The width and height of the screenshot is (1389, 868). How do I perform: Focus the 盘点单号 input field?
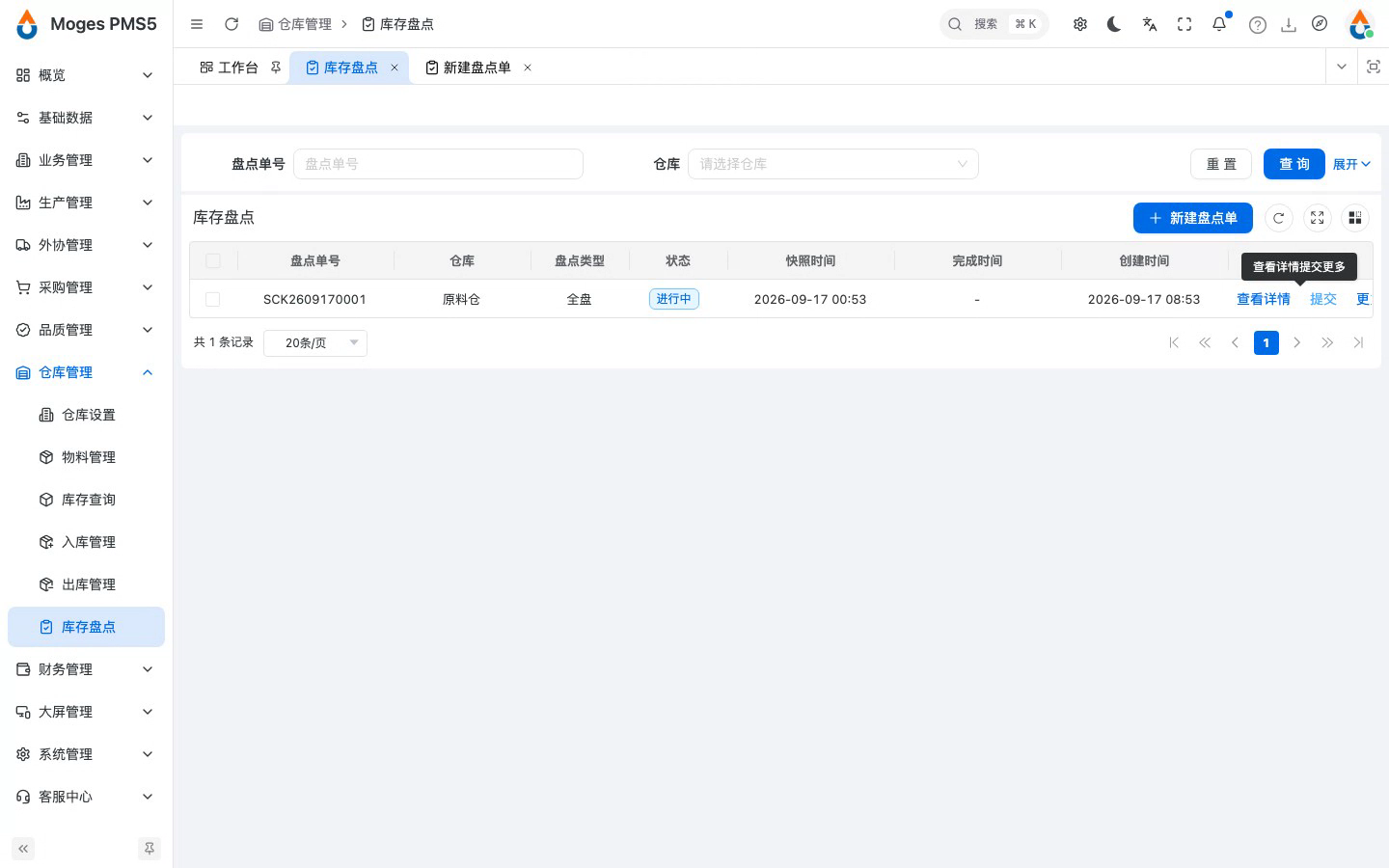(x=438, y=164)
